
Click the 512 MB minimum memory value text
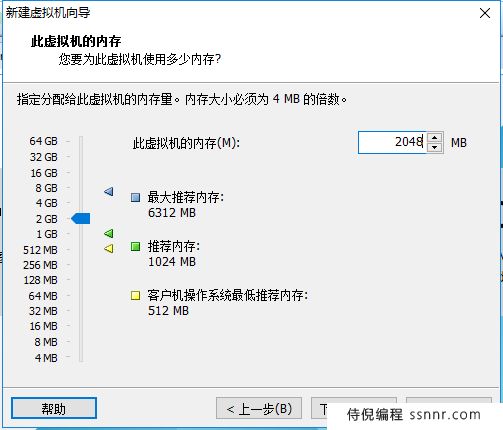tap(168, 311)
